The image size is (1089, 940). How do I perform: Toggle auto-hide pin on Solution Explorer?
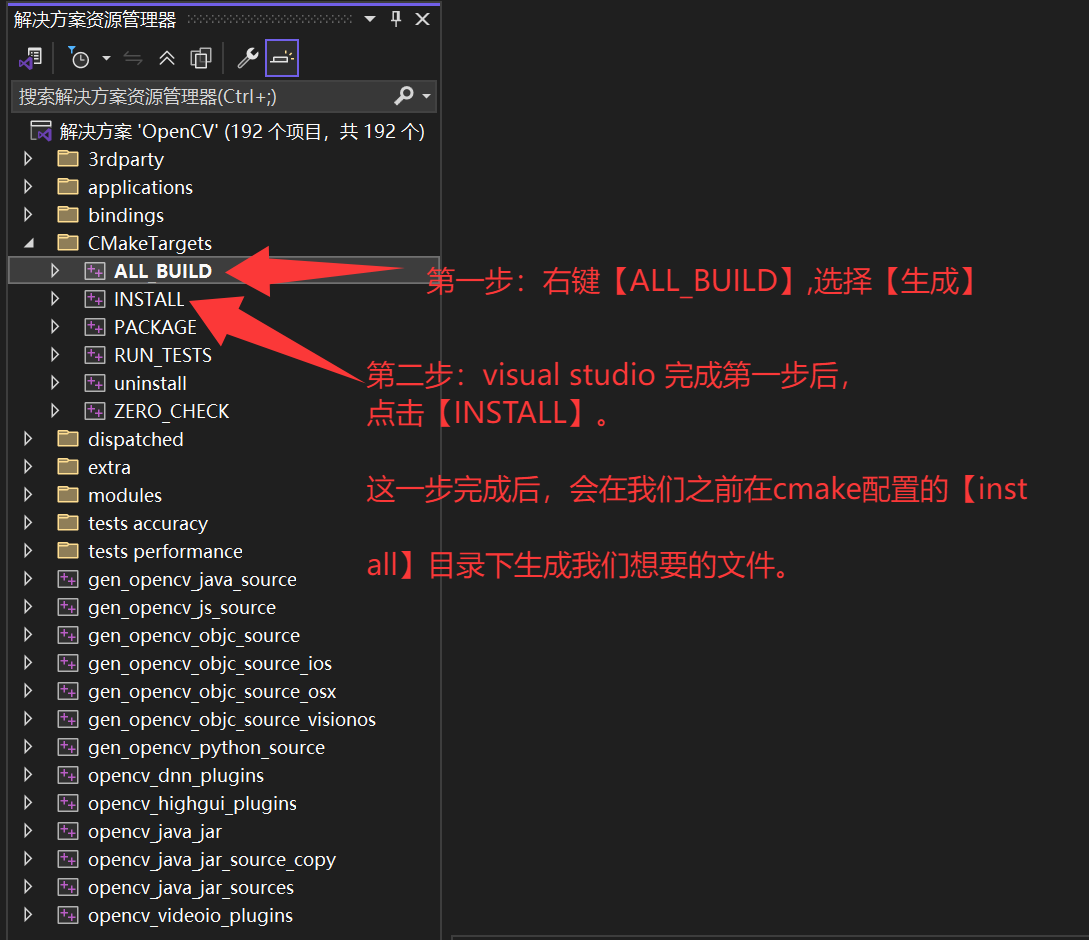pos(396,19)
